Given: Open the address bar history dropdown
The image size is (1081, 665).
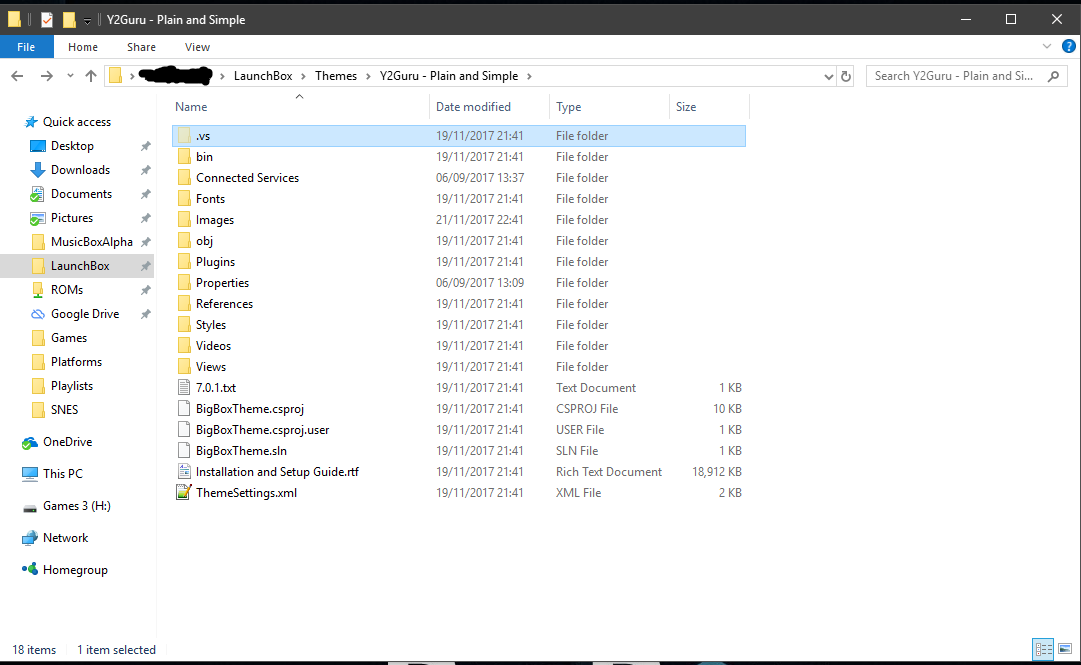Looking at the screenshot, I should click(x=829, y=76).
